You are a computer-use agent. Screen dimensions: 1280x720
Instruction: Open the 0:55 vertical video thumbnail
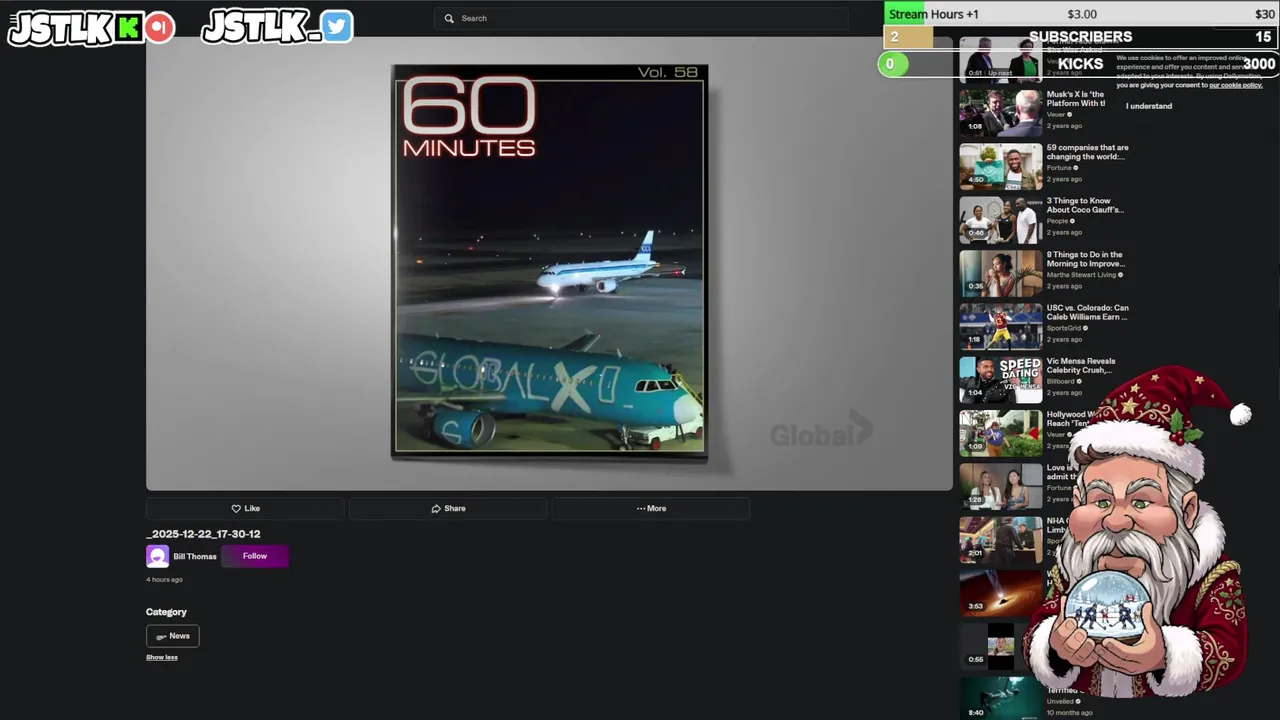[x=1001, y=646]
